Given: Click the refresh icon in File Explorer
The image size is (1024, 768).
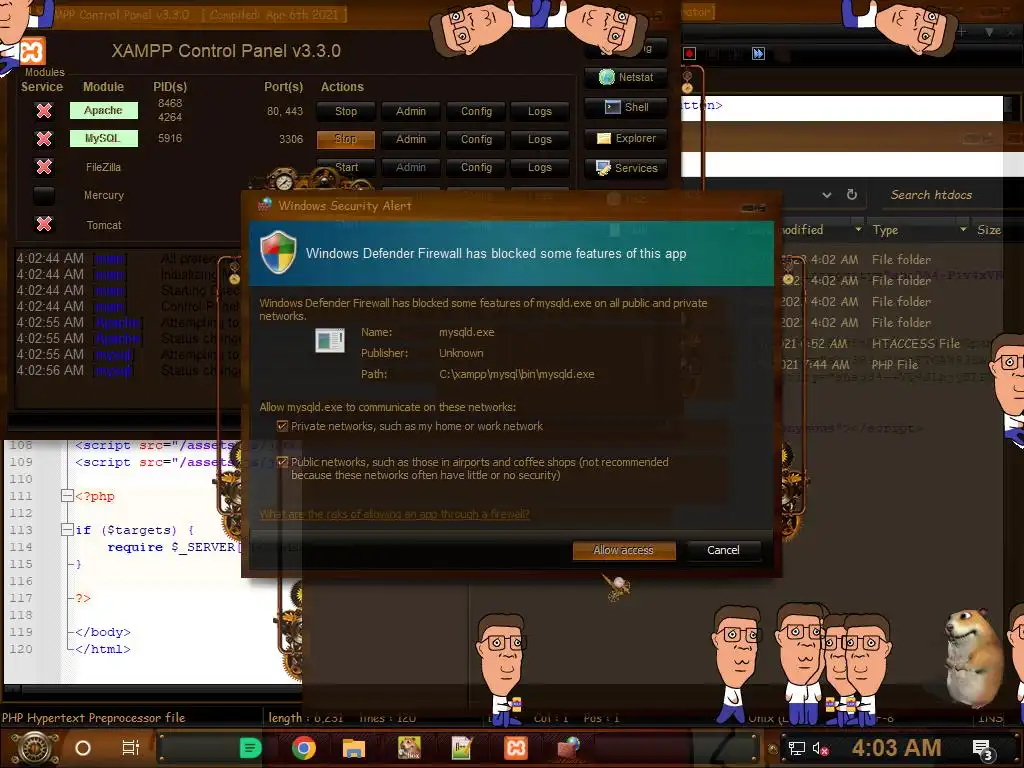Looking at the screenshot, I should pos(852,195).
